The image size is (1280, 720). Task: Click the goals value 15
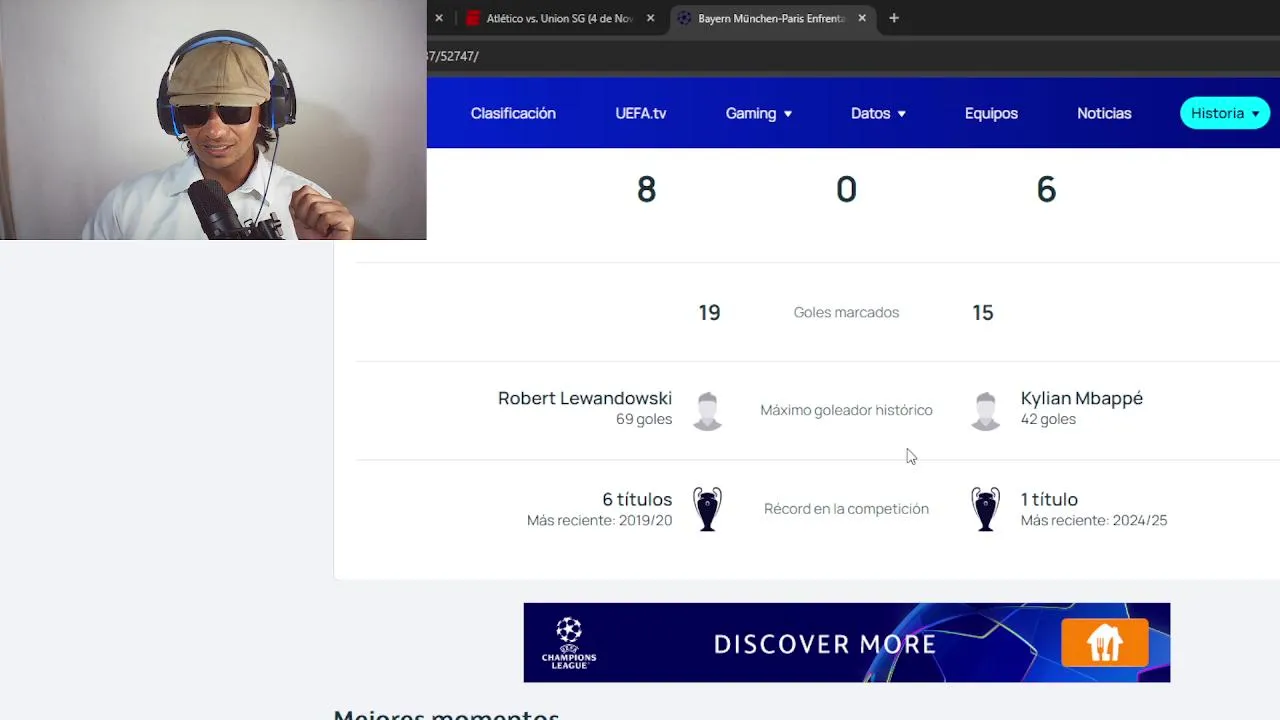[x=983, y=313]
